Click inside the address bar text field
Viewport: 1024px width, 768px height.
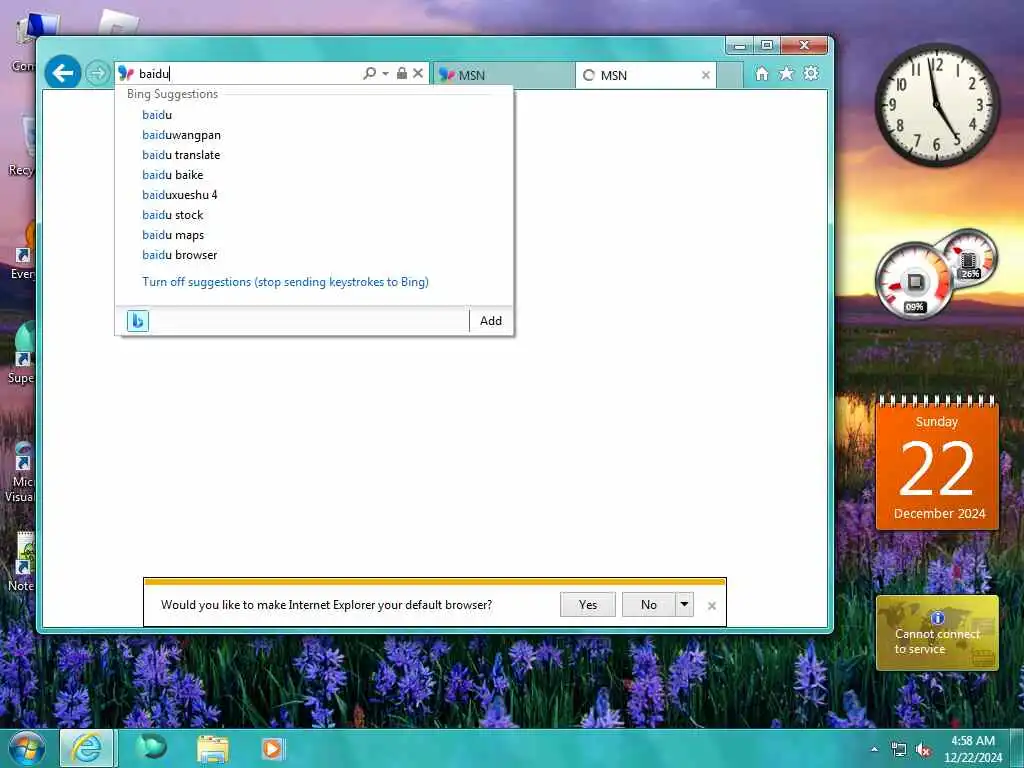248,74
